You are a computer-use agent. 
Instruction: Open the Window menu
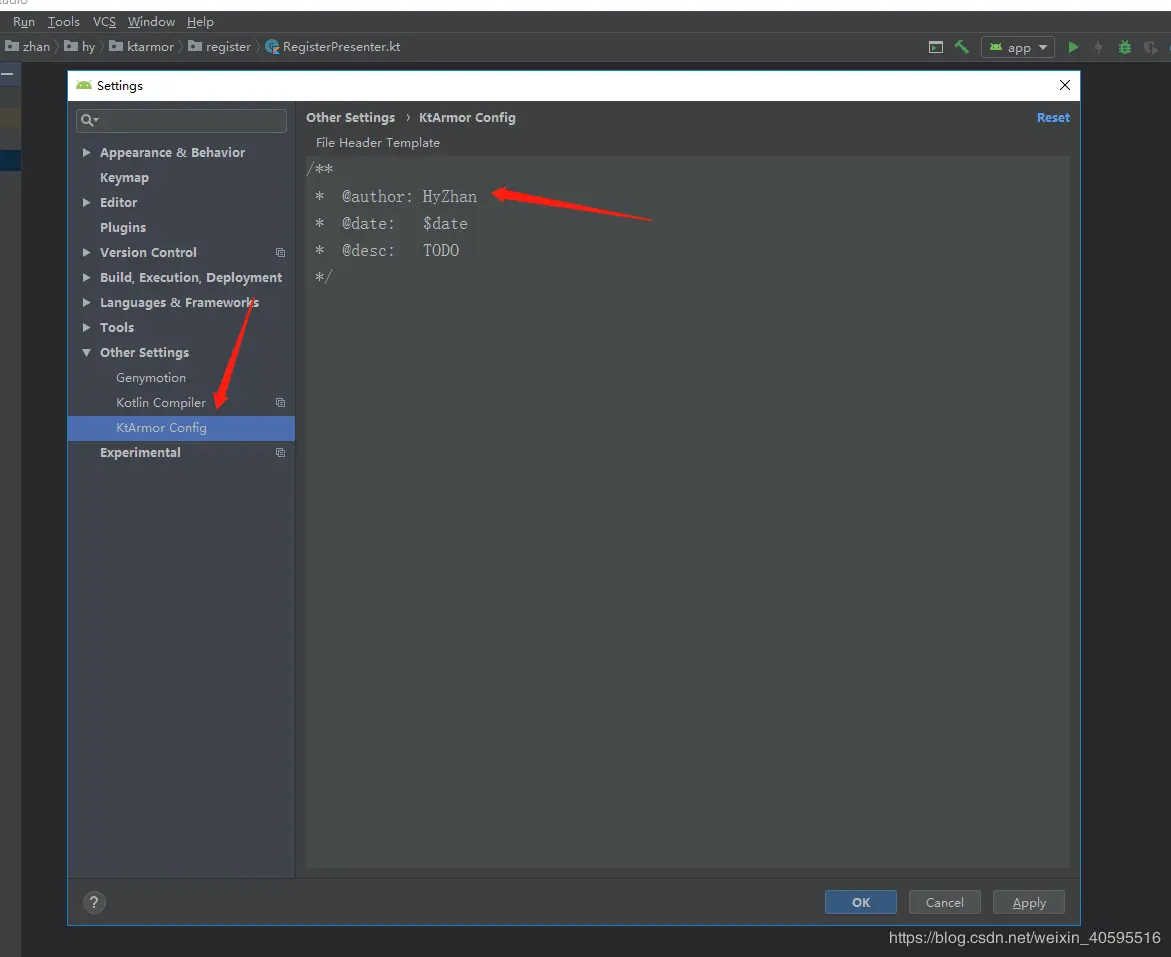(151, 22)
